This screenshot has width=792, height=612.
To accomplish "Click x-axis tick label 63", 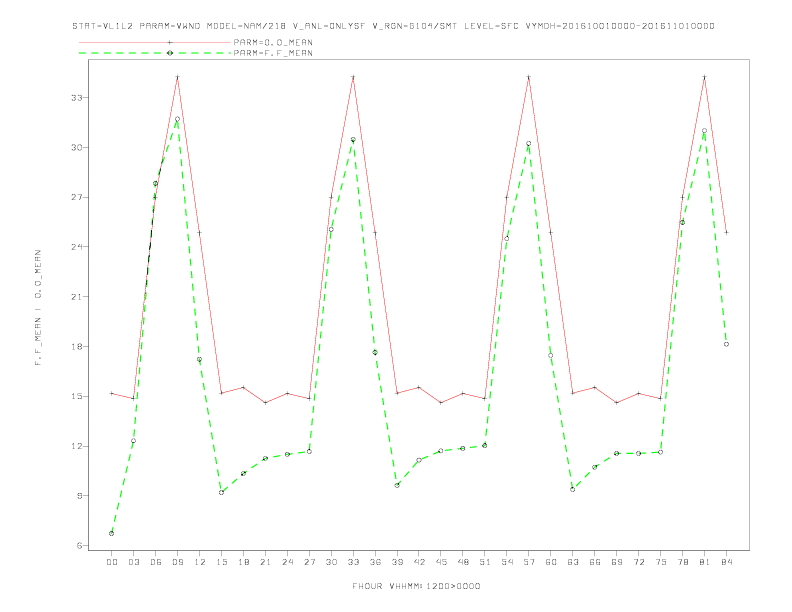I will pos(573,562).
